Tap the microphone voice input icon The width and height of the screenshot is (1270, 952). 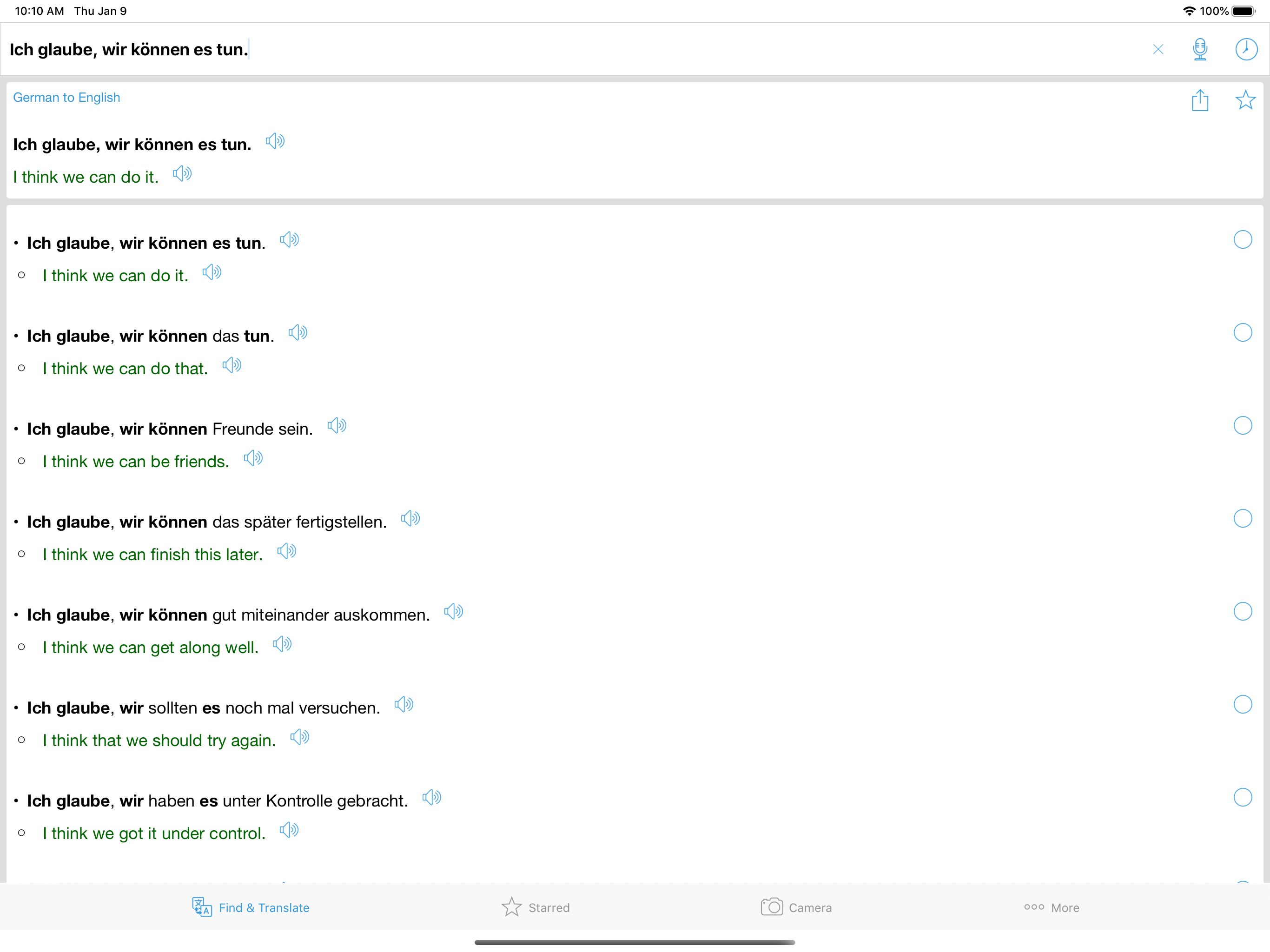(x=1199, y=49)
